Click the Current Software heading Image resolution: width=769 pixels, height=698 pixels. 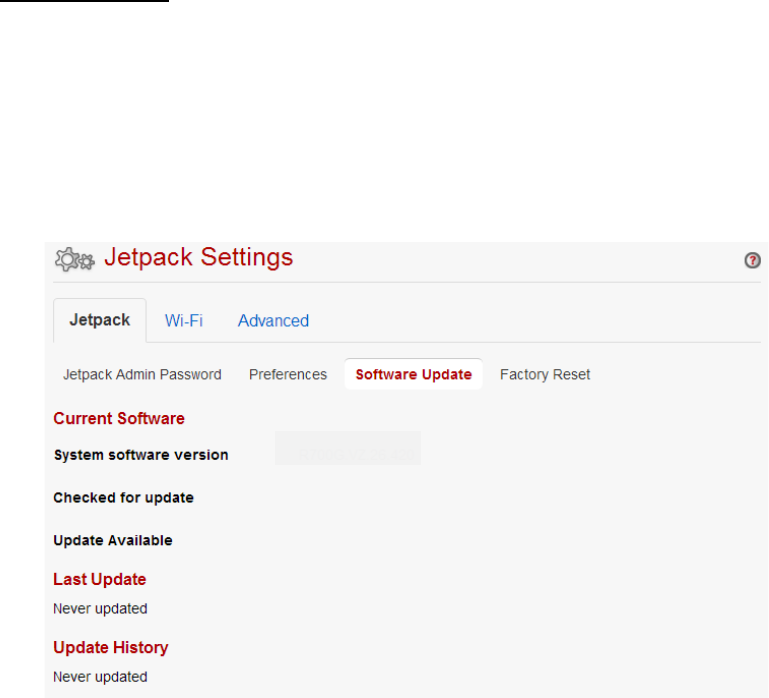pos(119,418)
